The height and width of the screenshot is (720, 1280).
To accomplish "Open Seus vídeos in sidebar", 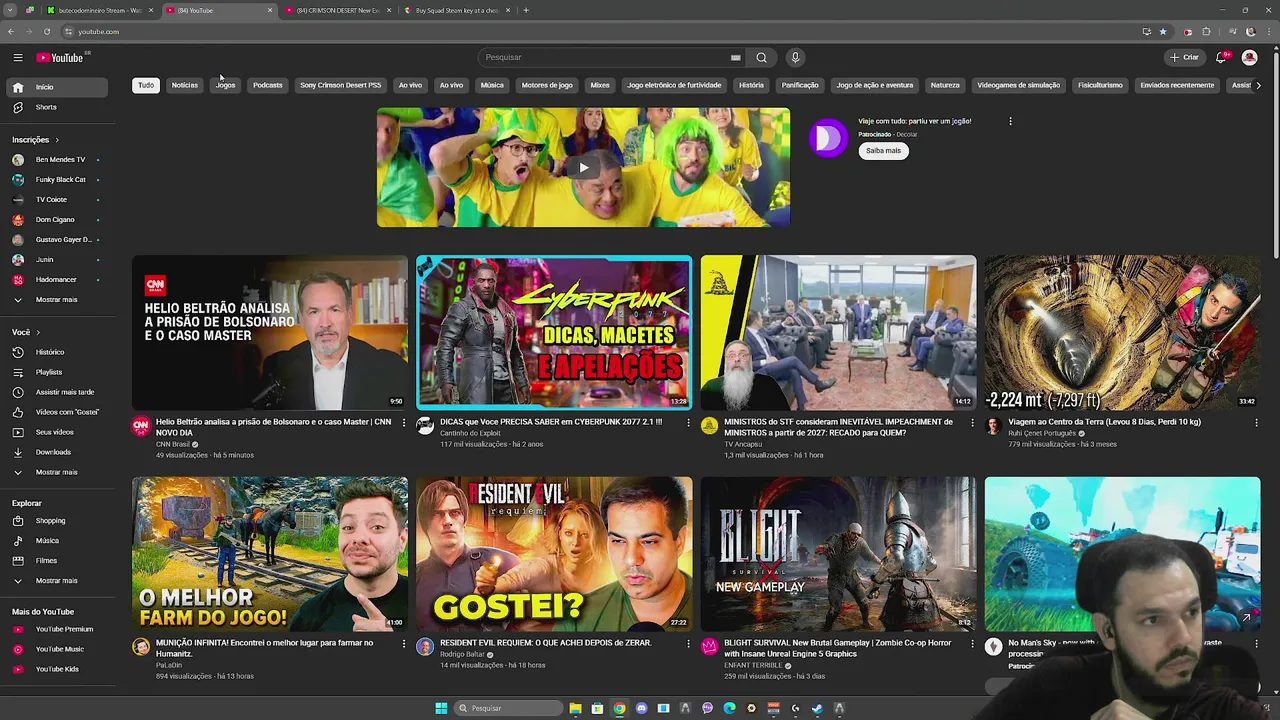I will click(x=57, y=432).
